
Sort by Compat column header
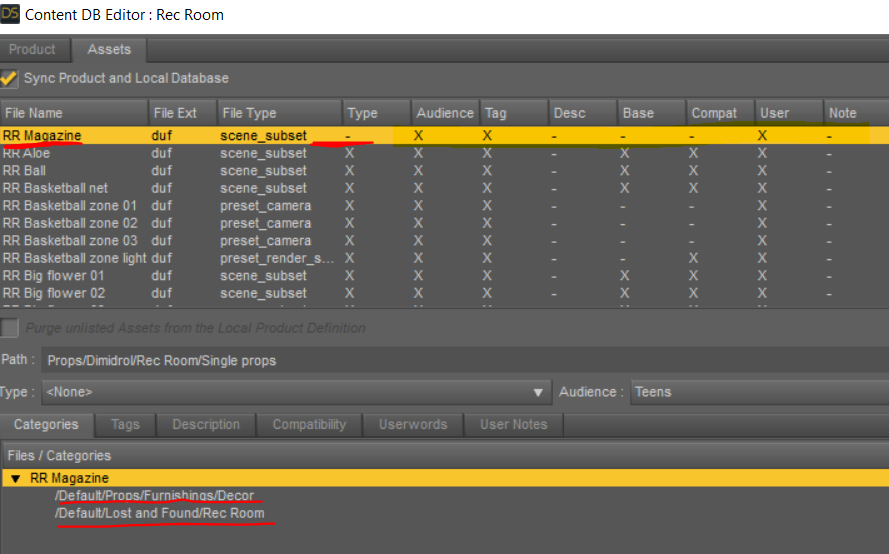tap(721, 113)
